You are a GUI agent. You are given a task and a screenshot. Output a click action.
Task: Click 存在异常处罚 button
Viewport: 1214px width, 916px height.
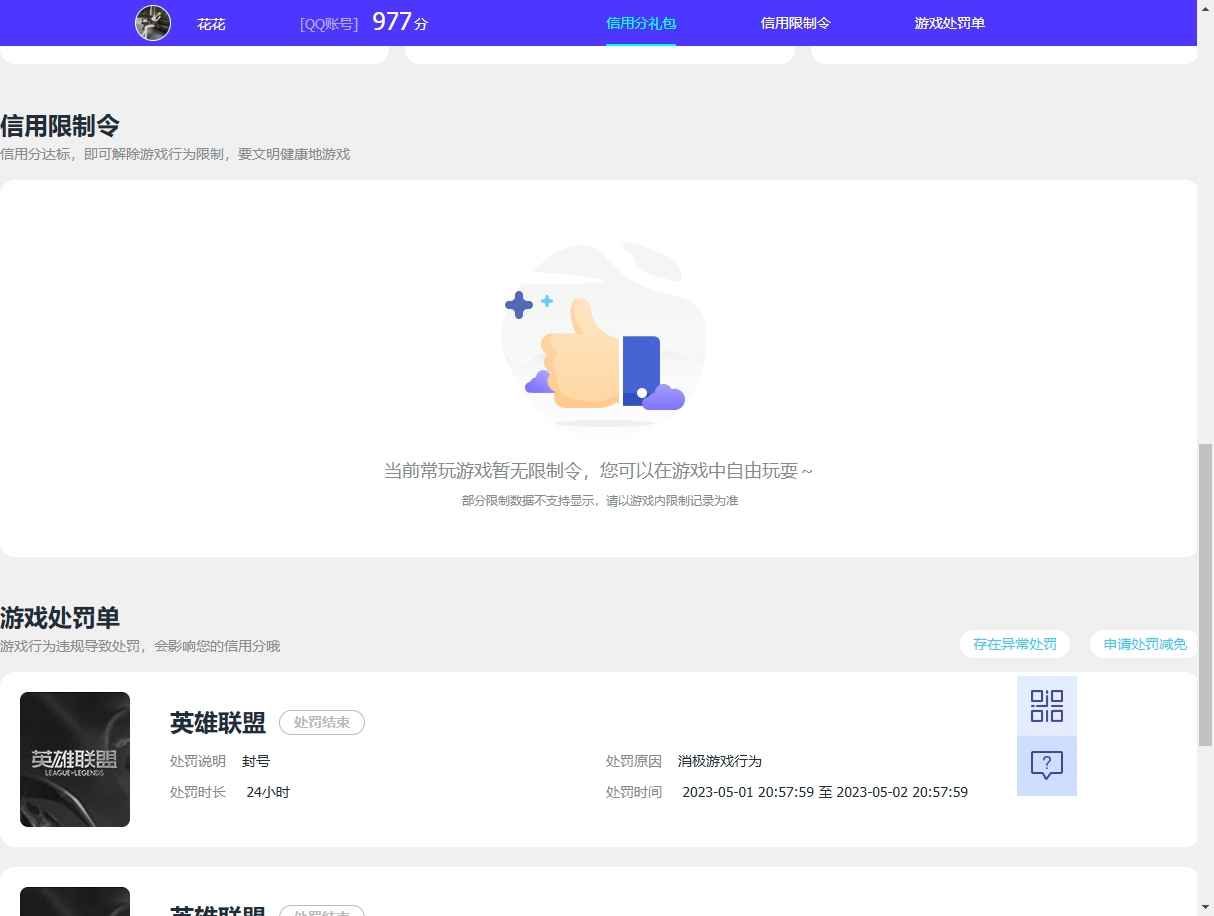[1015, 644]
